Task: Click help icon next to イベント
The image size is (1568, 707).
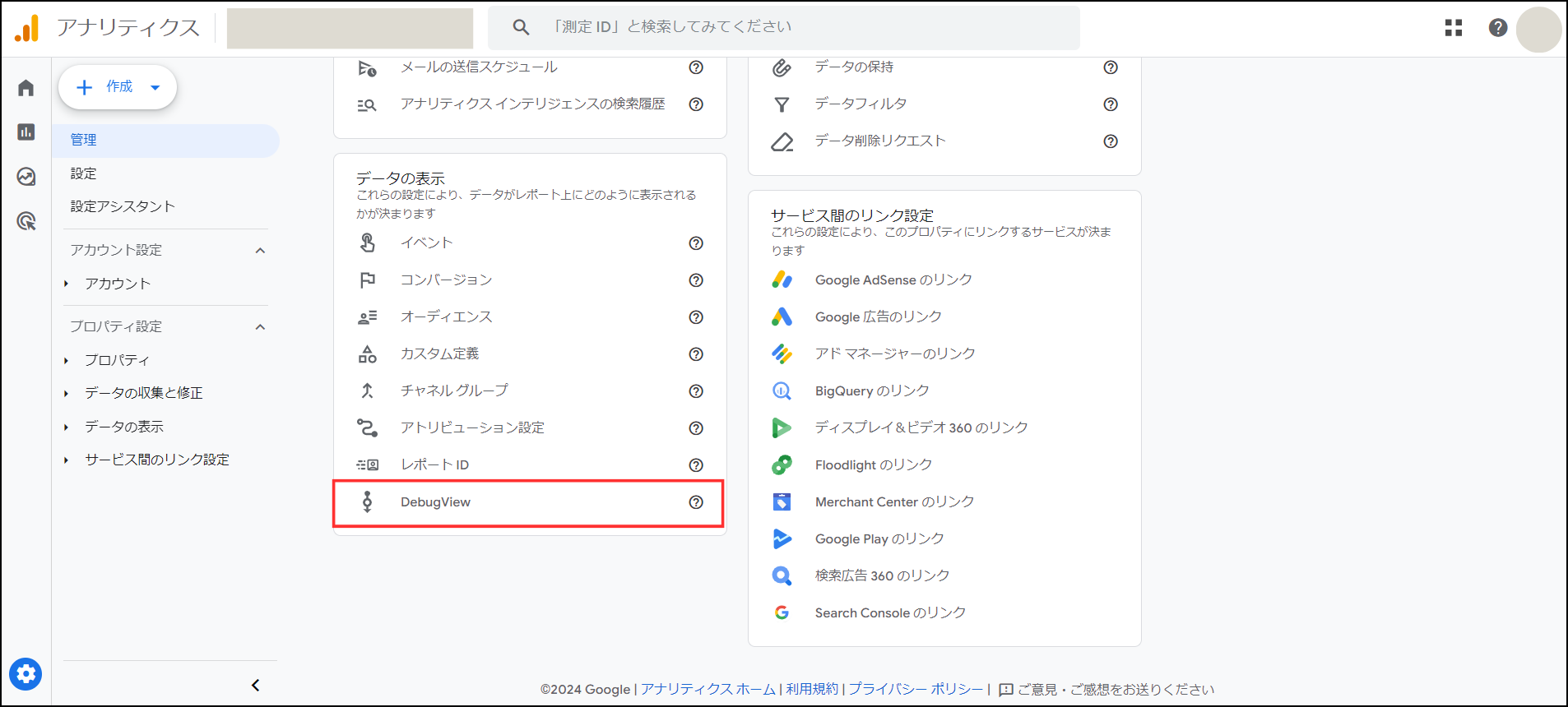Action: pyautogui.click(x=696, y=243)
